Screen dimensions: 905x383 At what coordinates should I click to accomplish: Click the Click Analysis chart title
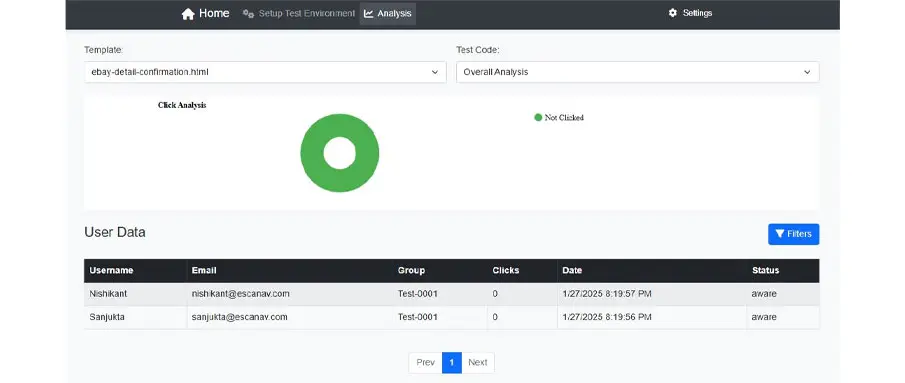coord(182,105)
